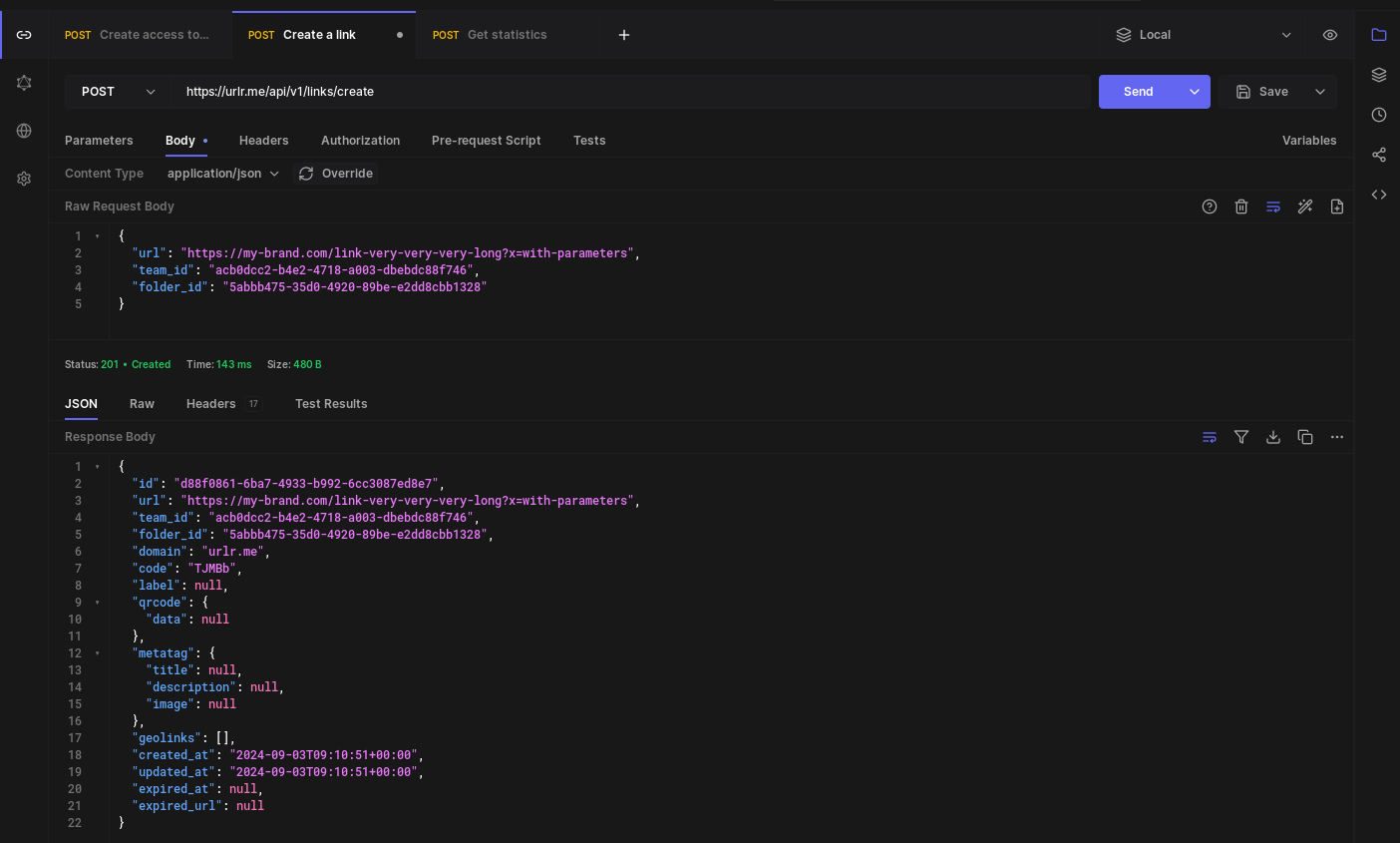1400x843 pixels.
Task: Switch to the Headers request tab
Action: 263,141
